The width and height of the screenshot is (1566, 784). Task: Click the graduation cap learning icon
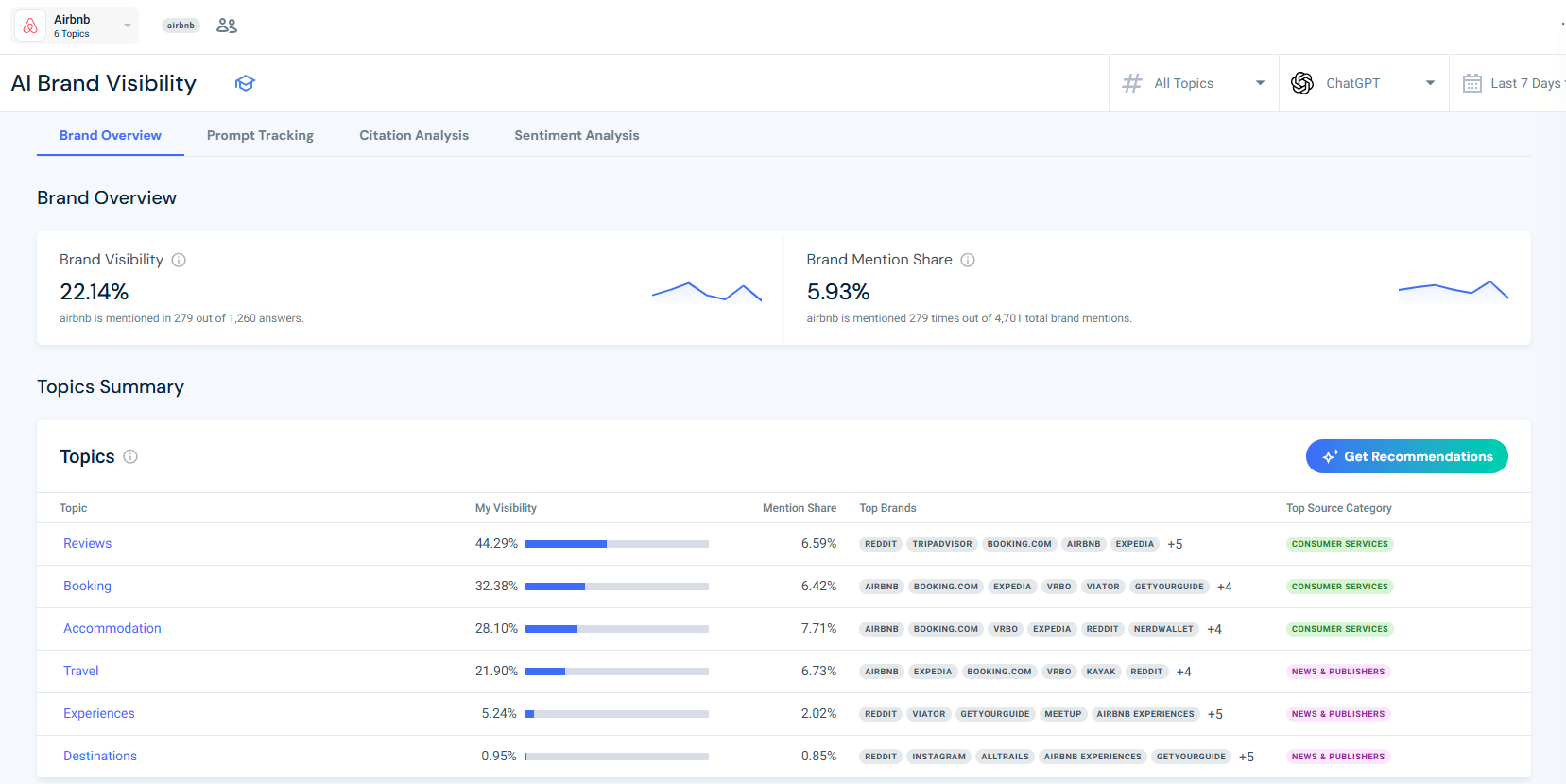coord(245,83)
